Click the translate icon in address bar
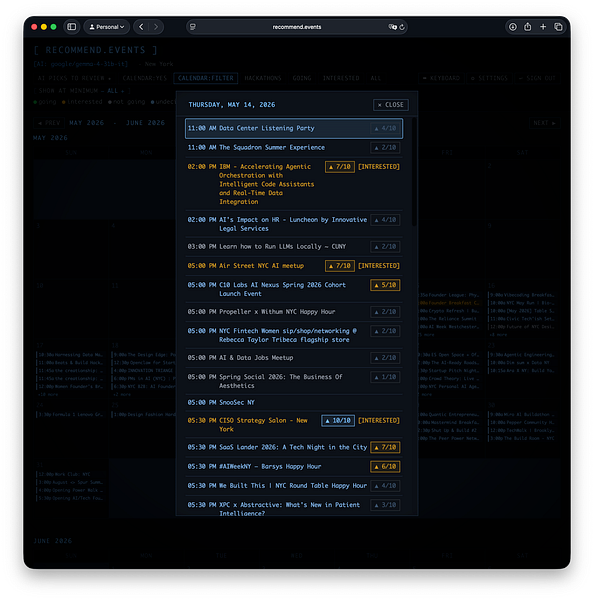 click(x=392, y=27)
